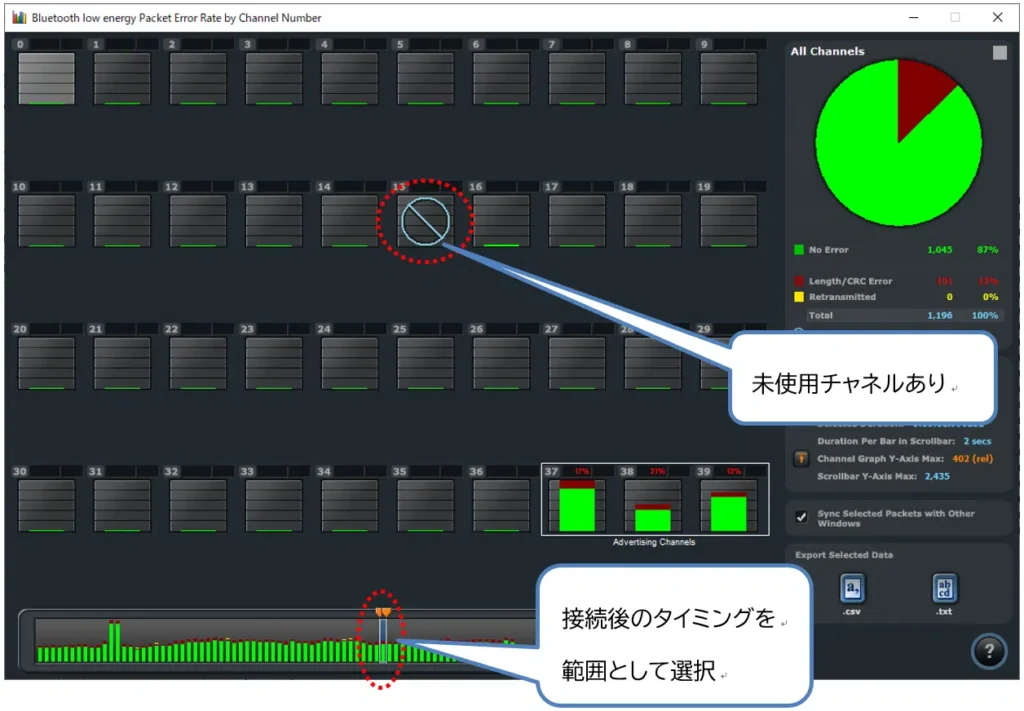1024x711 pixels.
Task: Click the yellow Retransmitted legend swatch
Action: click(798, 297)
